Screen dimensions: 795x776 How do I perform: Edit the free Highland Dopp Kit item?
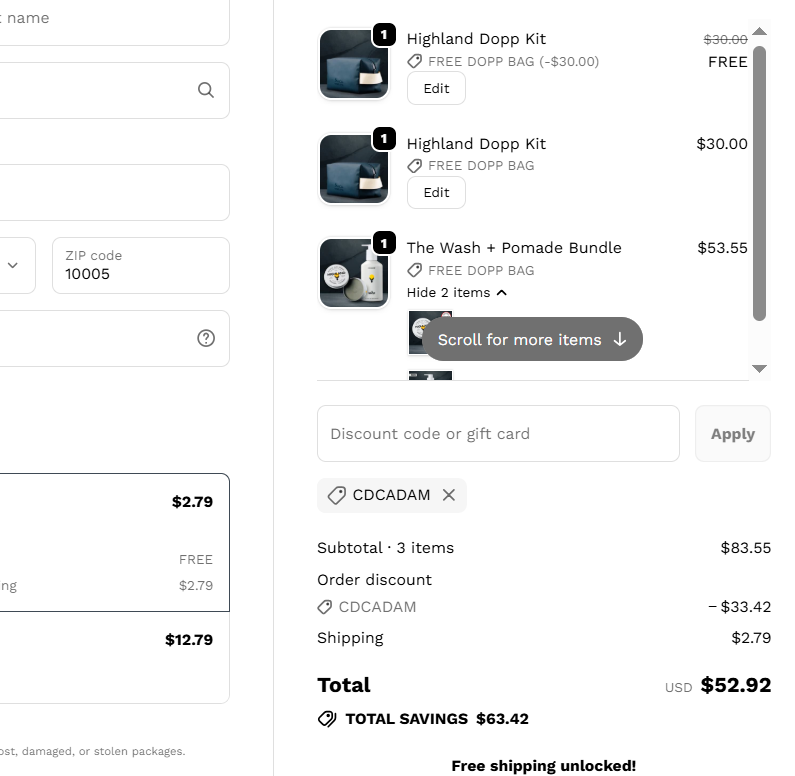(436, 88)
